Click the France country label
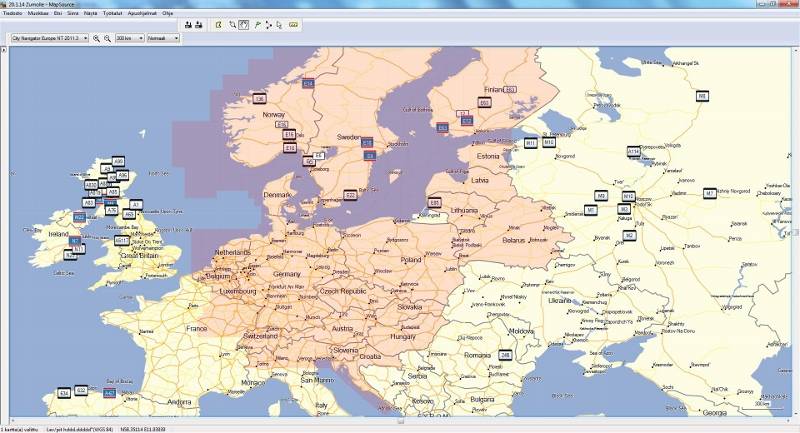 [x=196, y=328]
